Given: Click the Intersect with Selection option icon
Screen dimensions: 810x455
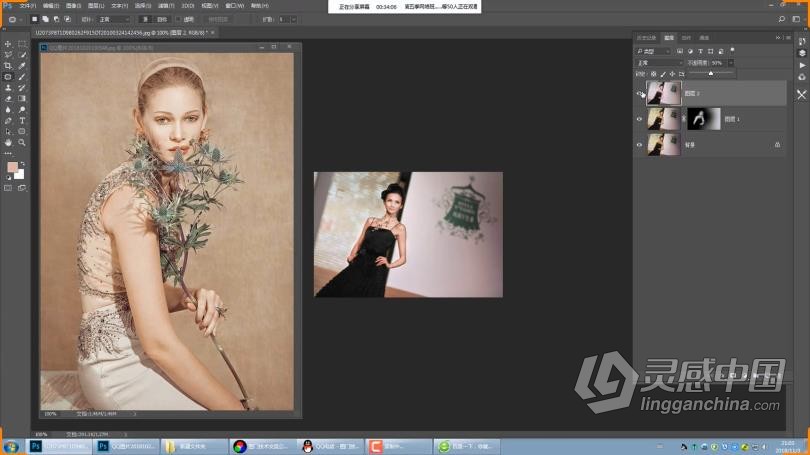Looking at the screenshot, I should pyautogui.click(x=67, y=19).
